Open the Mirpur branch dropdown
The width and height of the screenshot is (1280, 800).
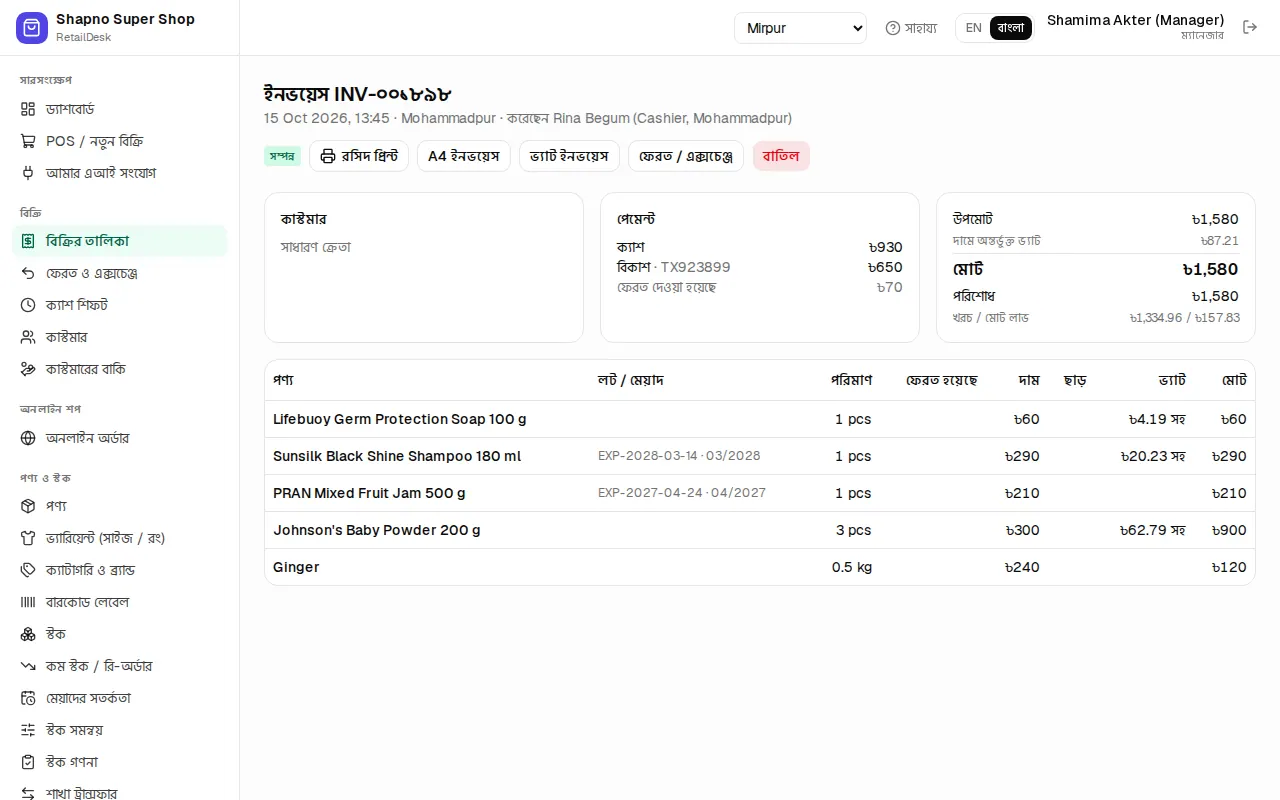(x=800, y=28)
